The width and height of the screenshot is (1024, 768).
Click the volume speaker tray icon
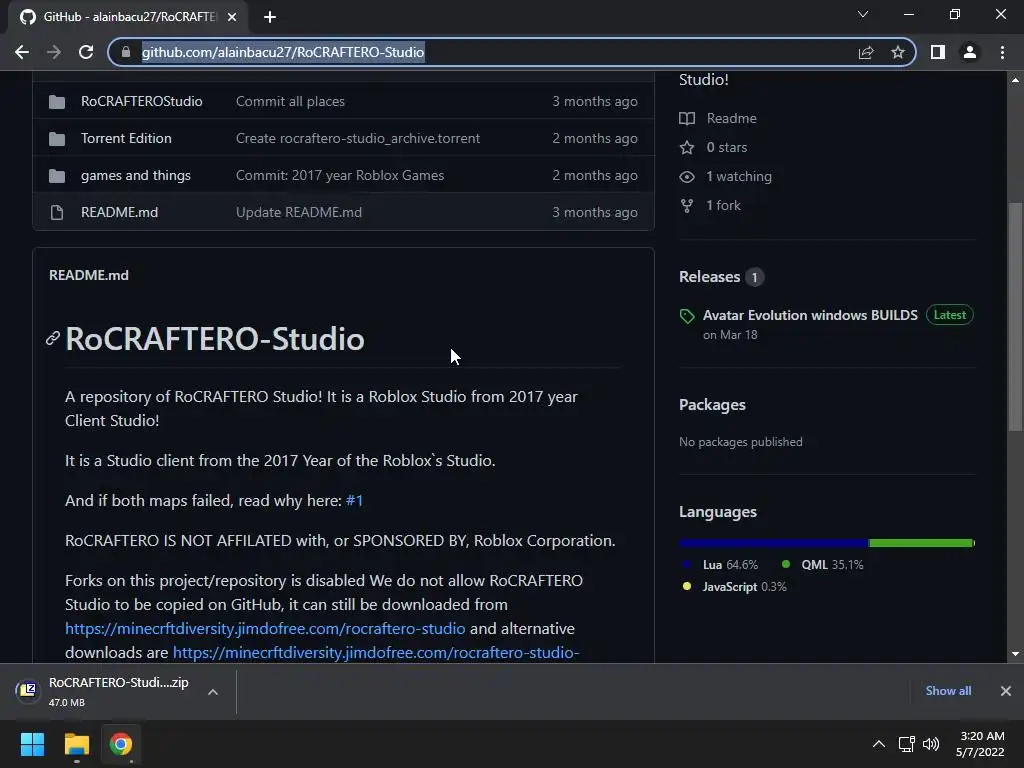point(931,744)
